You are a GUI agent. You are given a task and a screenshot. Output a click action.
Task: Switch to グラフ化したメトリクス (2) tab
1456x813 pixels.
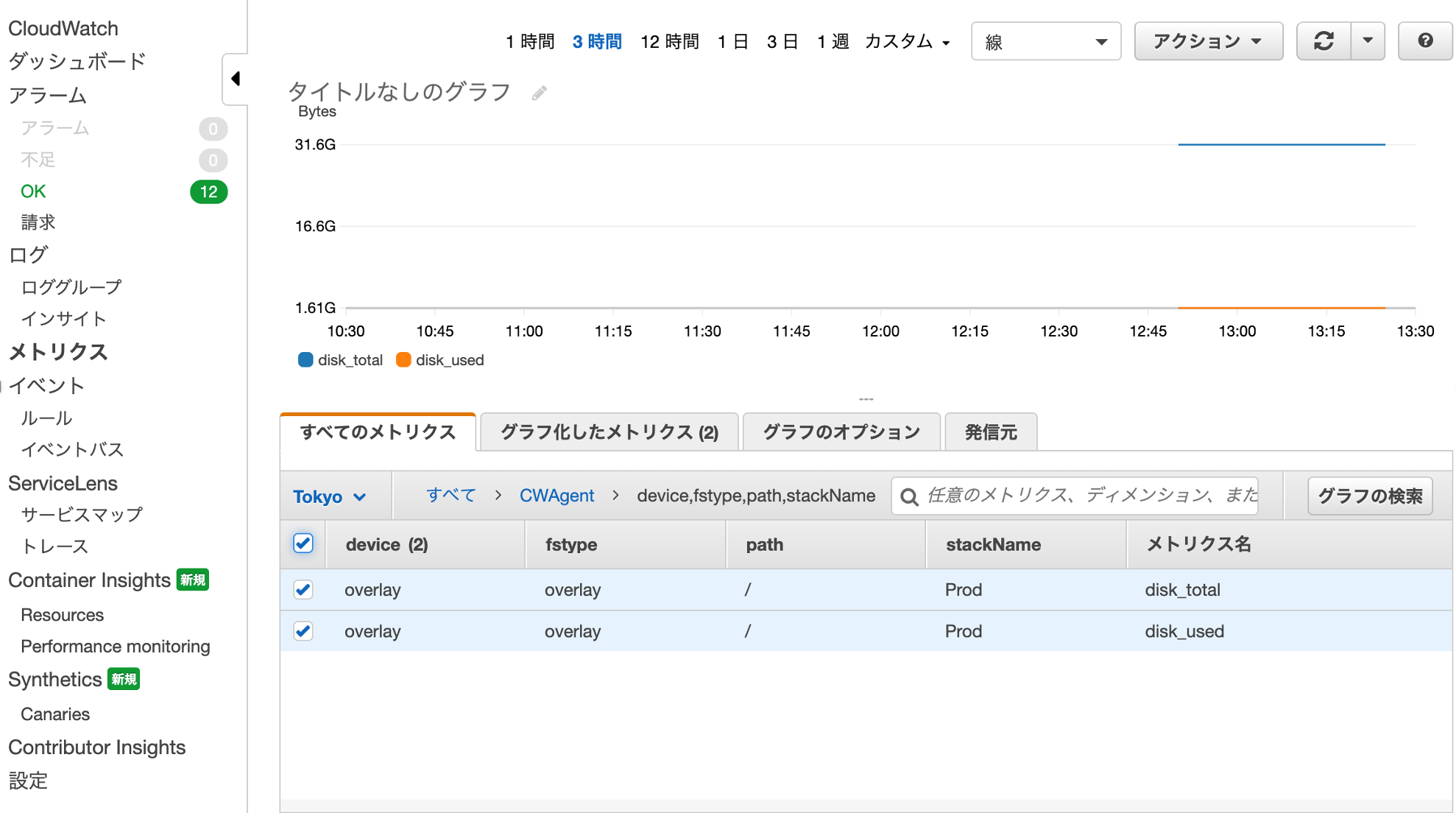[x=609, y=432]
